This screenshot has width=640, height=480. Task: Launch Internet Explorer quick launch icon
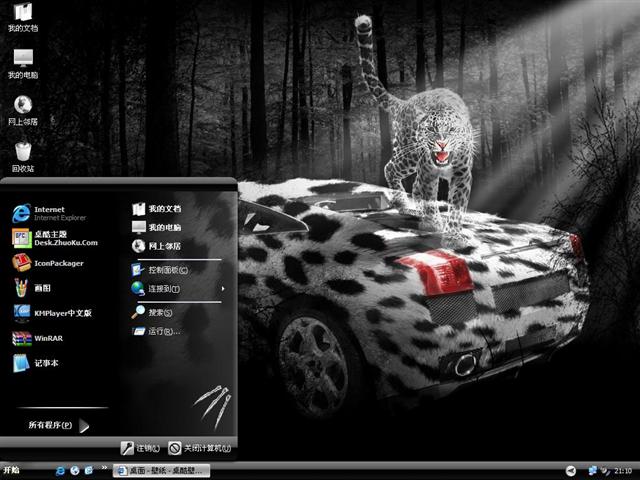click(x=60, y=471)
